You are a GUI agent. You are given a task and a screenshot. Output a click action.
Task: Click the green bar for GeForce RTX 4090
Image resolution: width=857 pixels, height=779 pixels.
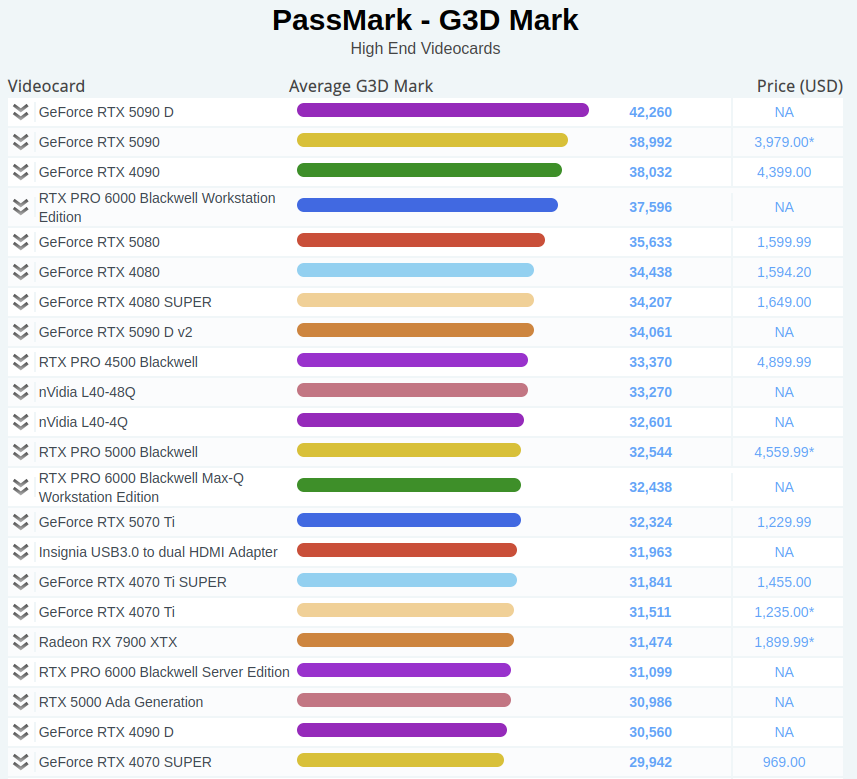pos(429,170)
